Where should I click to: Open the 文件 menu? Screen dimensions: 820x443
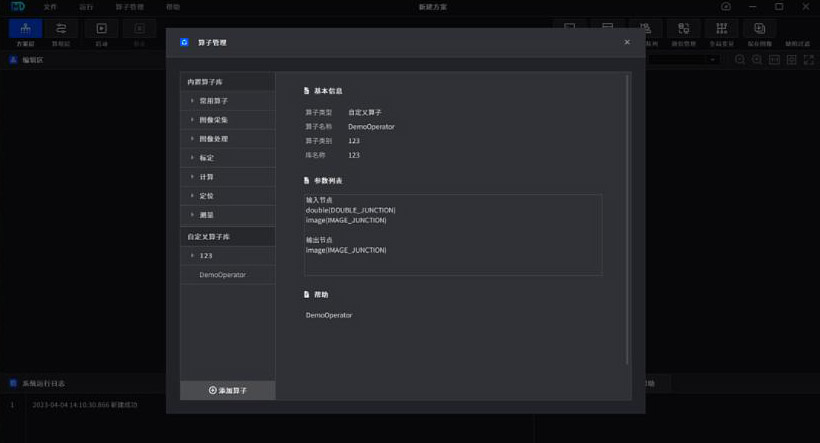click(x=50, y=6)
